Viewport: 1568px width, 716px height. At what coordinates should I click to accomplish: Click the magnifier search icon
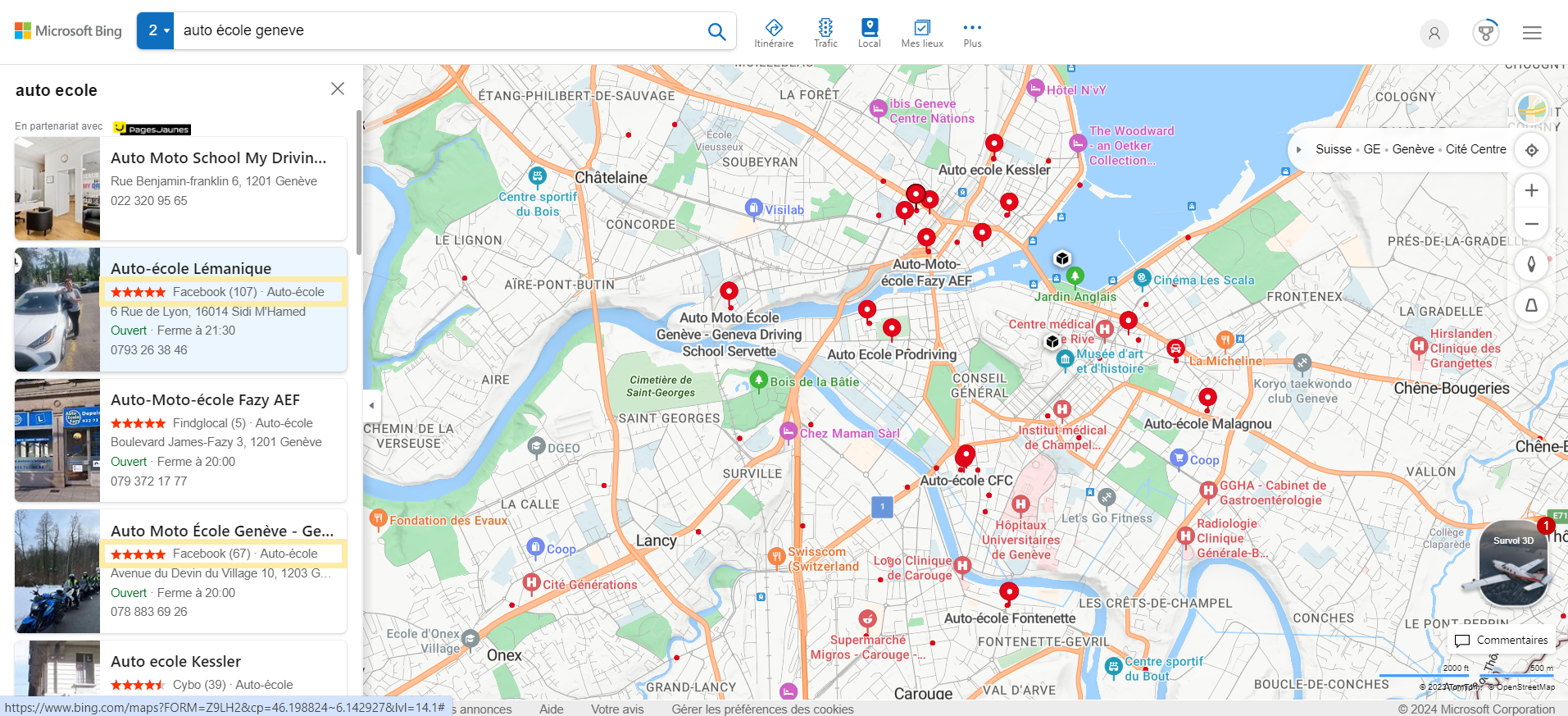click(716, 31)
